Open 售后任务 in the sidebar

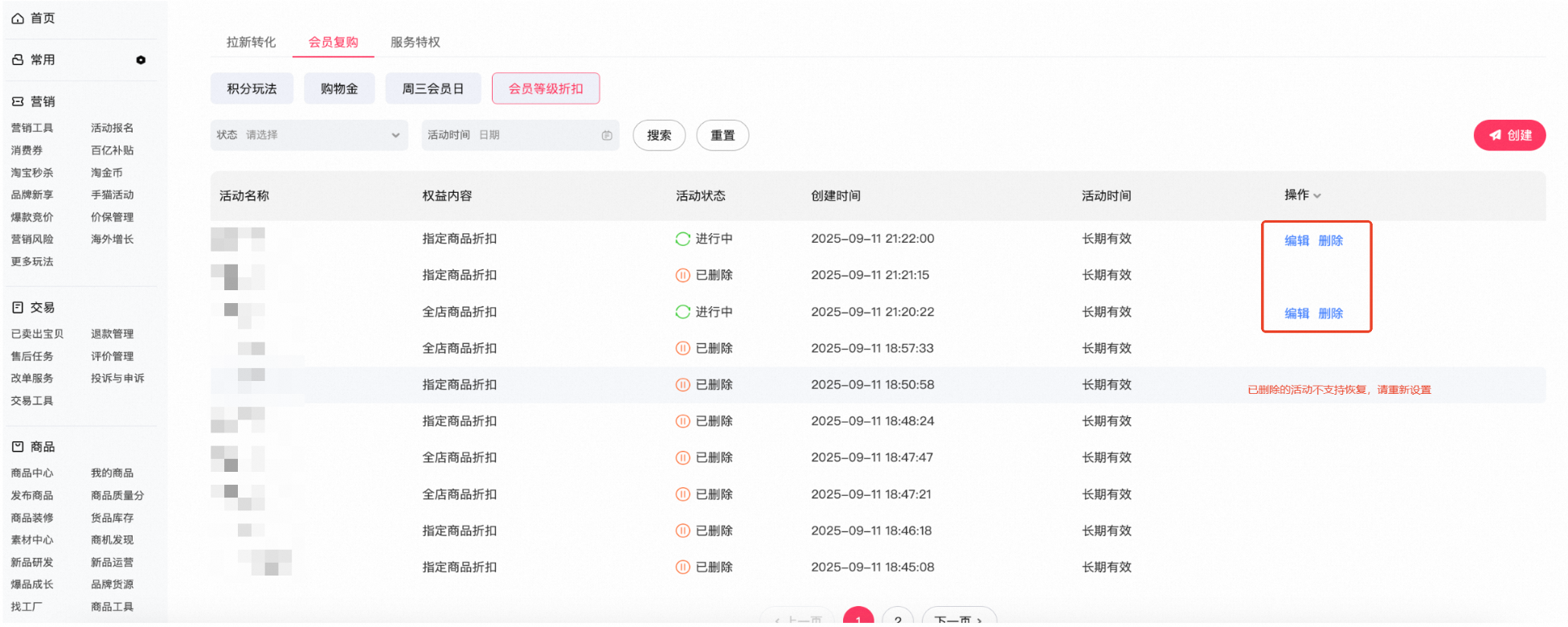[x=32, y=356]
